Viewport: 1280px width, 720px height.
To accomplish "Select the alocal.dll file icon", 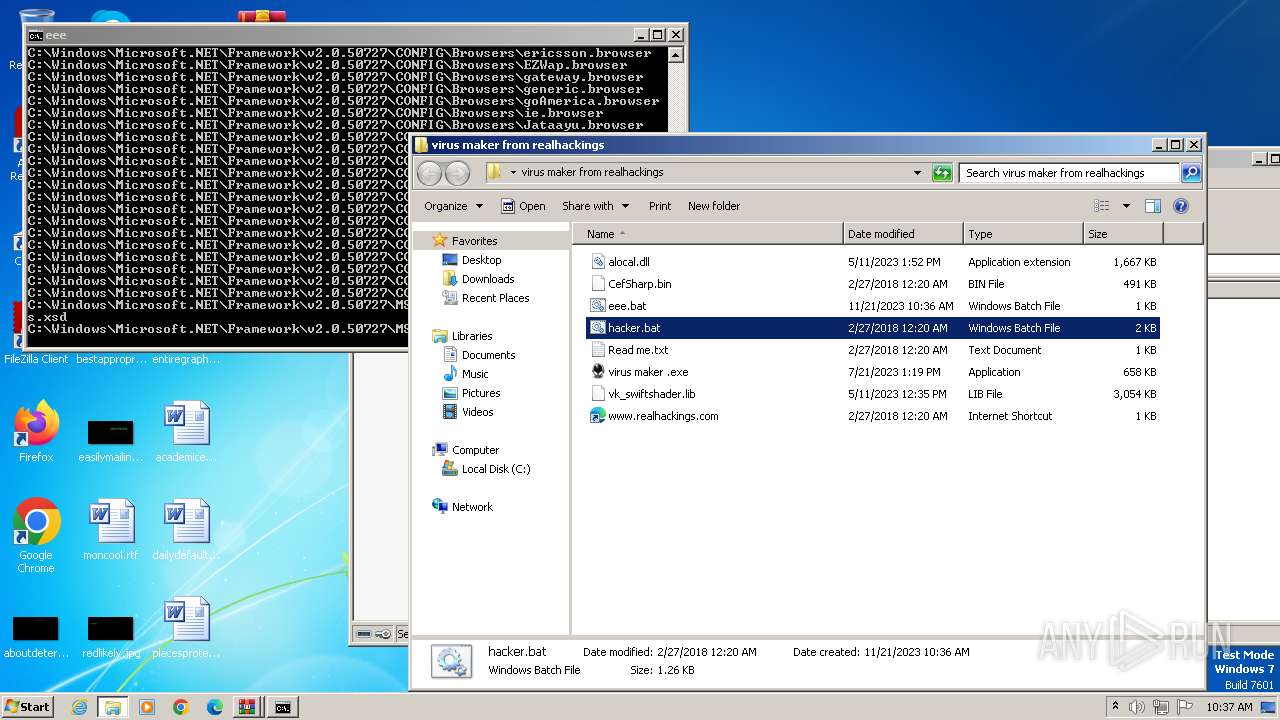I will pos(598,262).
